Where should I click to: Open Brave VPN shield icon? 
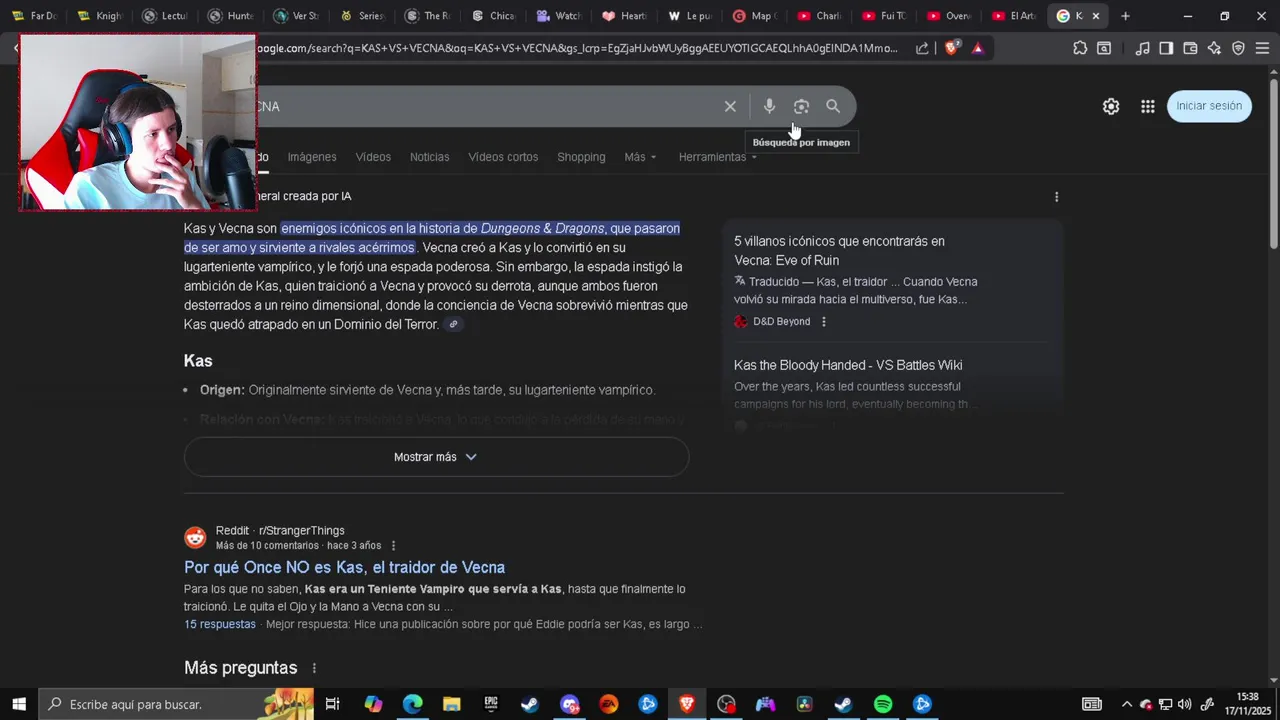pyautogui.click(x=1238, y=48)
